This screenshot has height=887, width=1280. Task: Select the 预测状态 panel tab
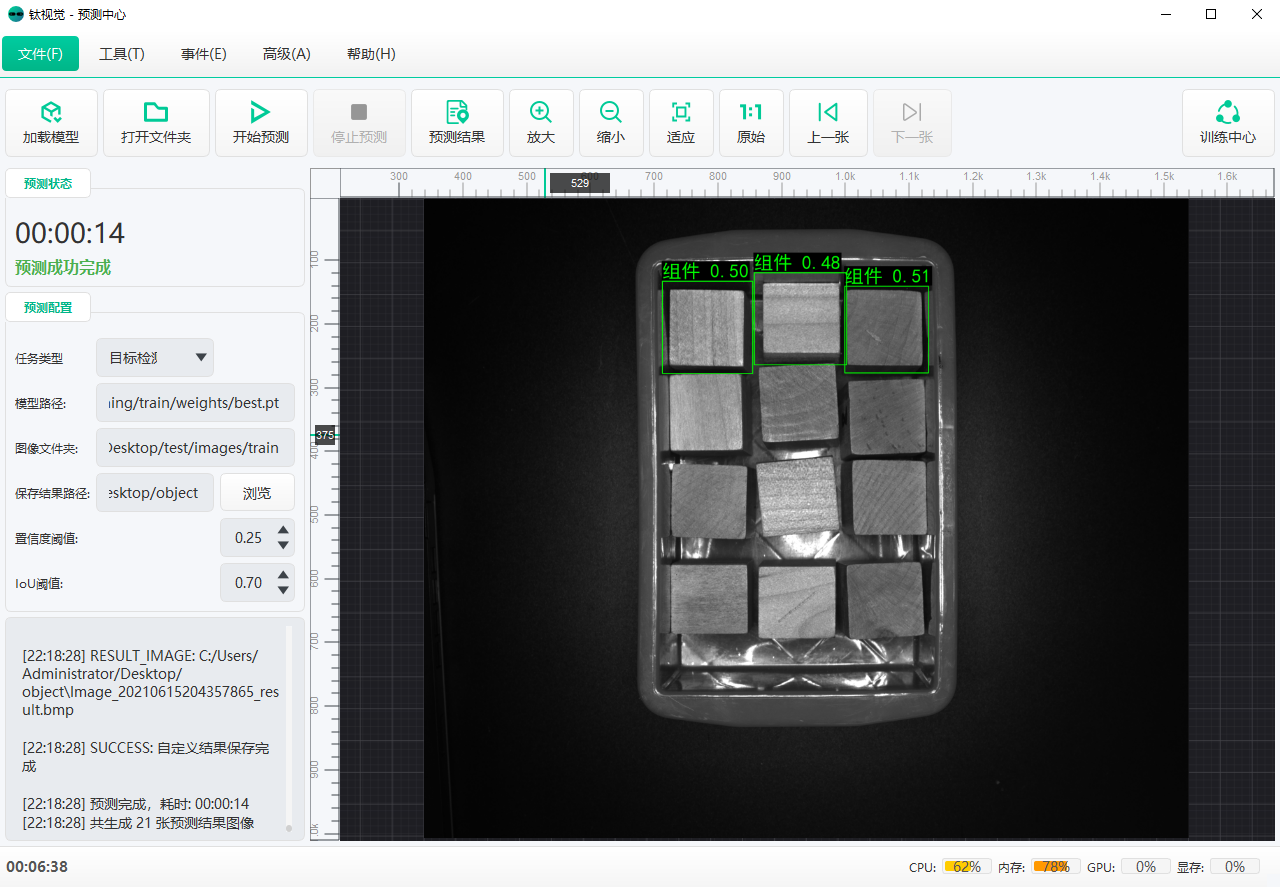click(x=48, y=183)
